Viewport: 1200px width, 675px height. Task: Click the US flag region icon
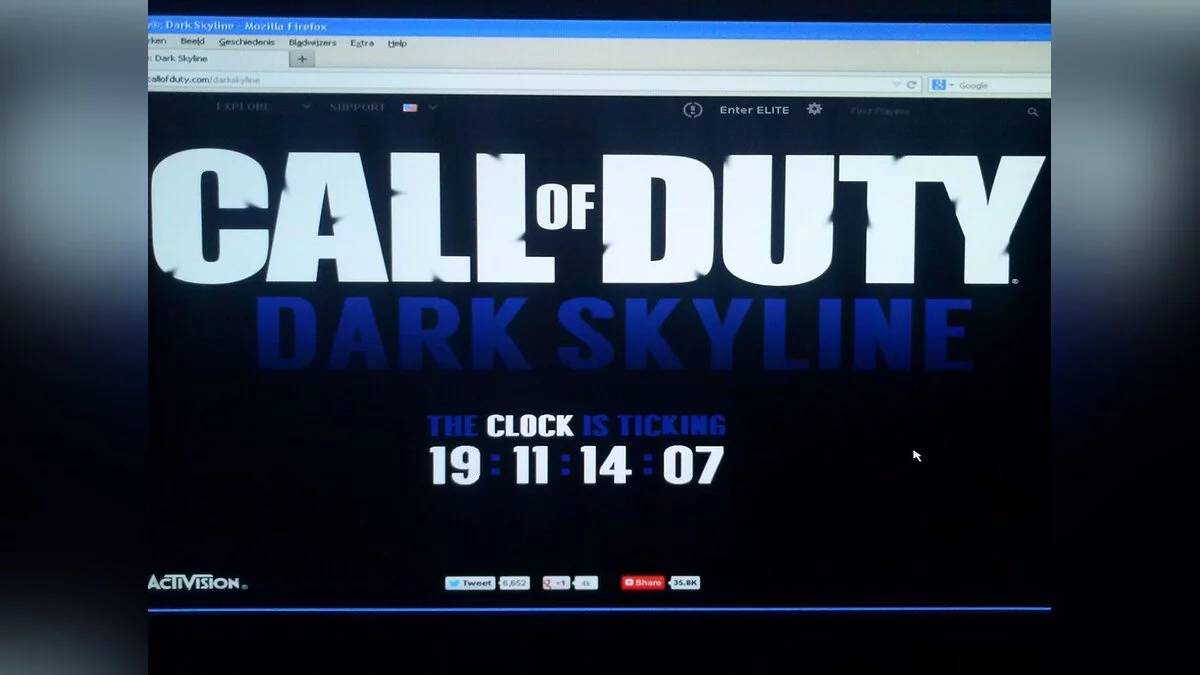pos(410,107)
